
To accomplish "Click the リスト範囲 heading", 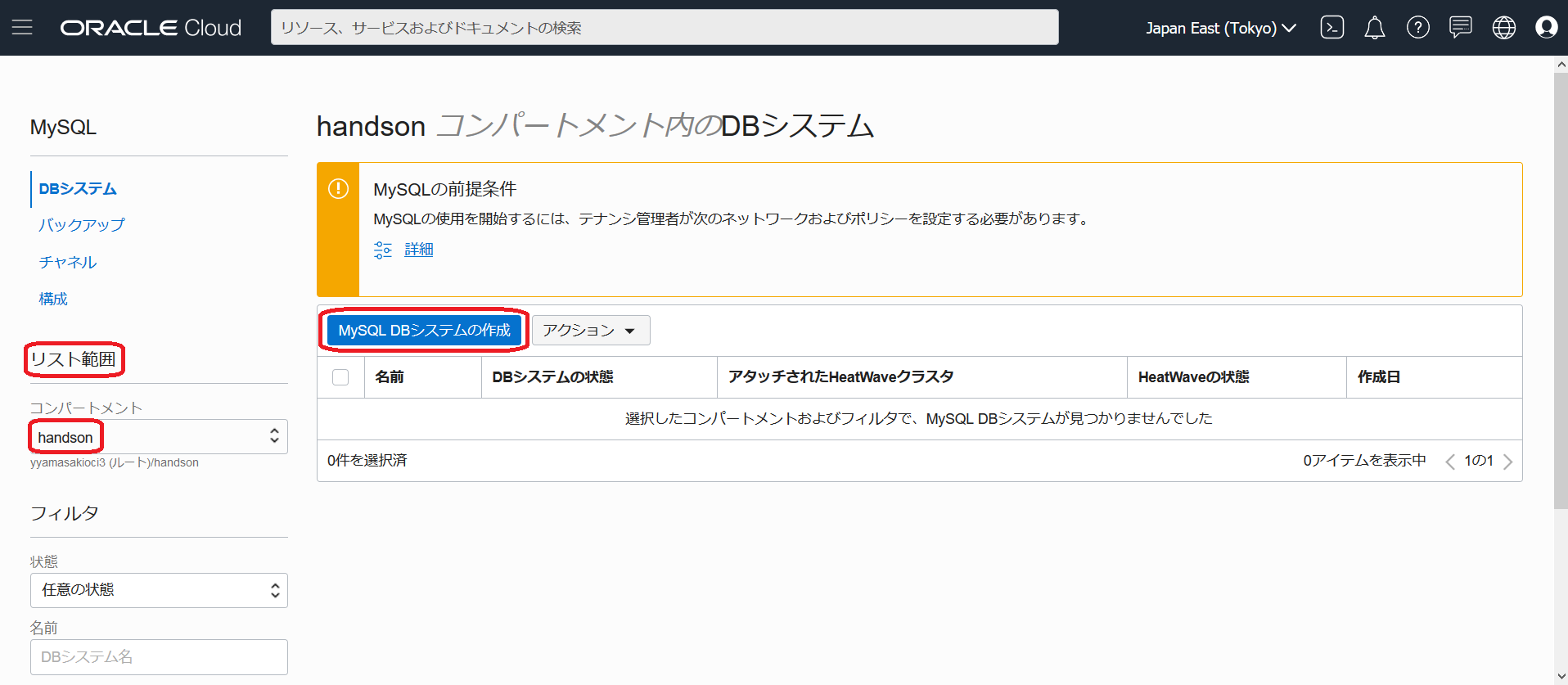I will pyautogui.click(x=73, y=359).
